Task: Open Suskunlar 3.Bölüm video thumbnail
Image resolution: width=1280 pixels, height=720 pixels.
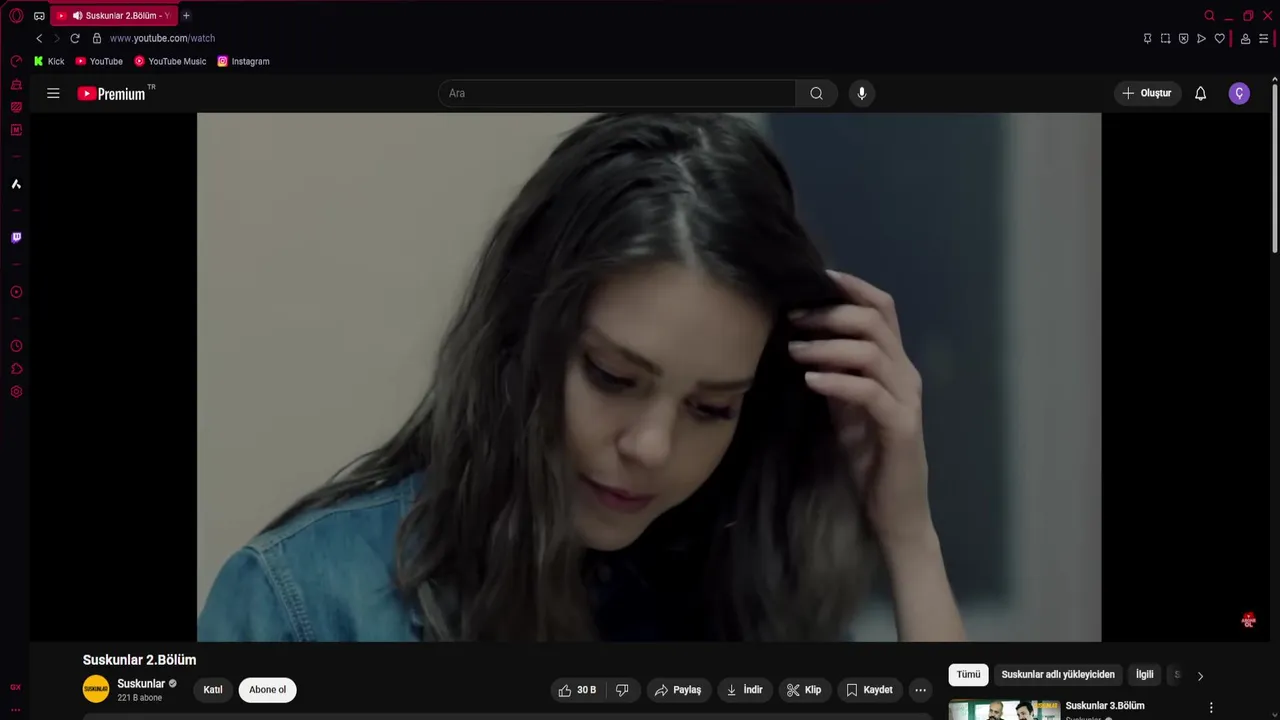Action: [x=1004, y=710]
